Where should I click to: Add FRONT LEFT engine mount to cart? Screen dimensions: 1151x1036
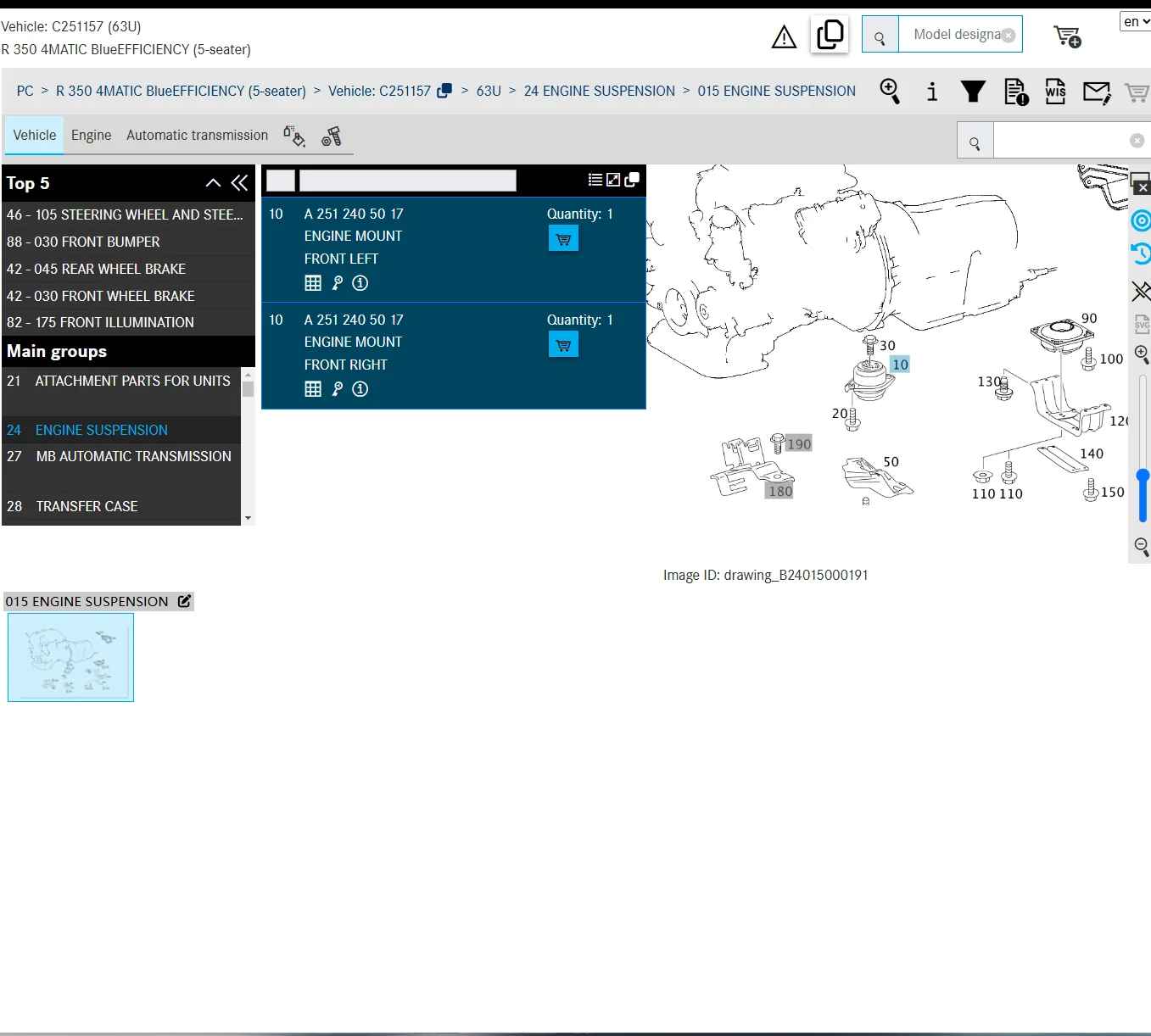[563, 239]
